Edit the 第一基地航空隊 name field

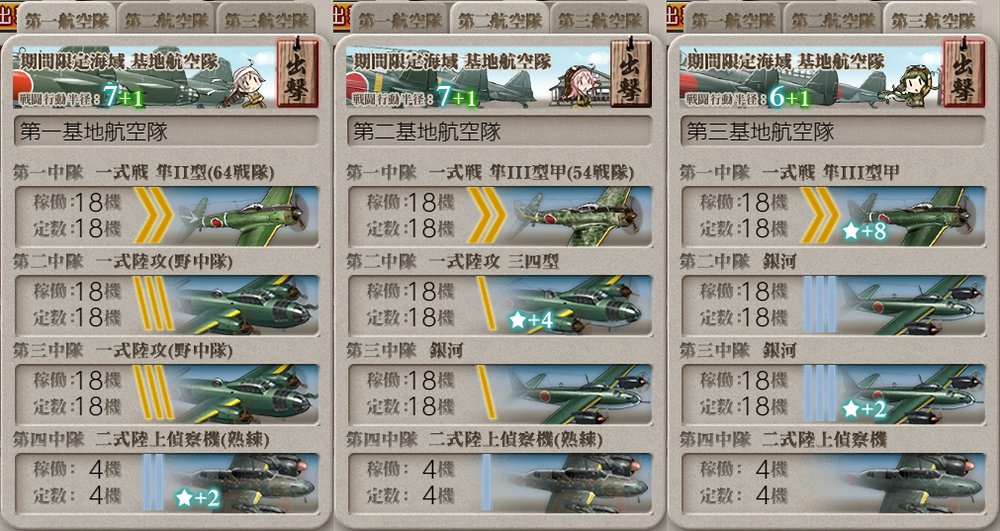click(166, 131)
